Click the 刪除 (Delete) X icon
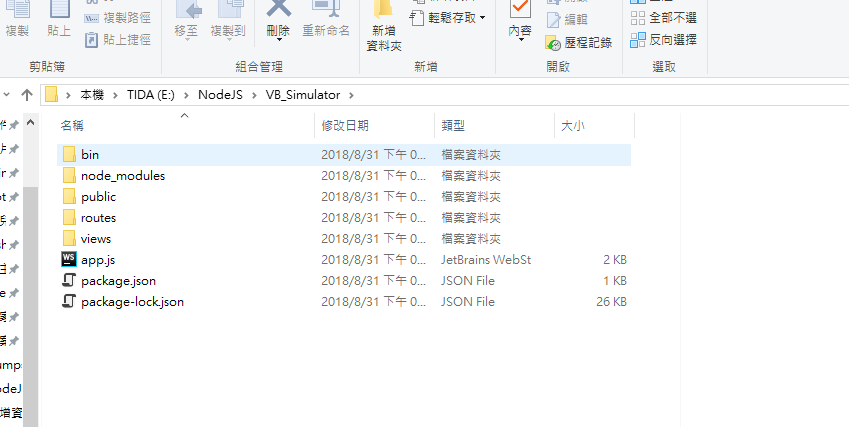The height and width of the screenshot is (427, 849). (x=279, y=8)
